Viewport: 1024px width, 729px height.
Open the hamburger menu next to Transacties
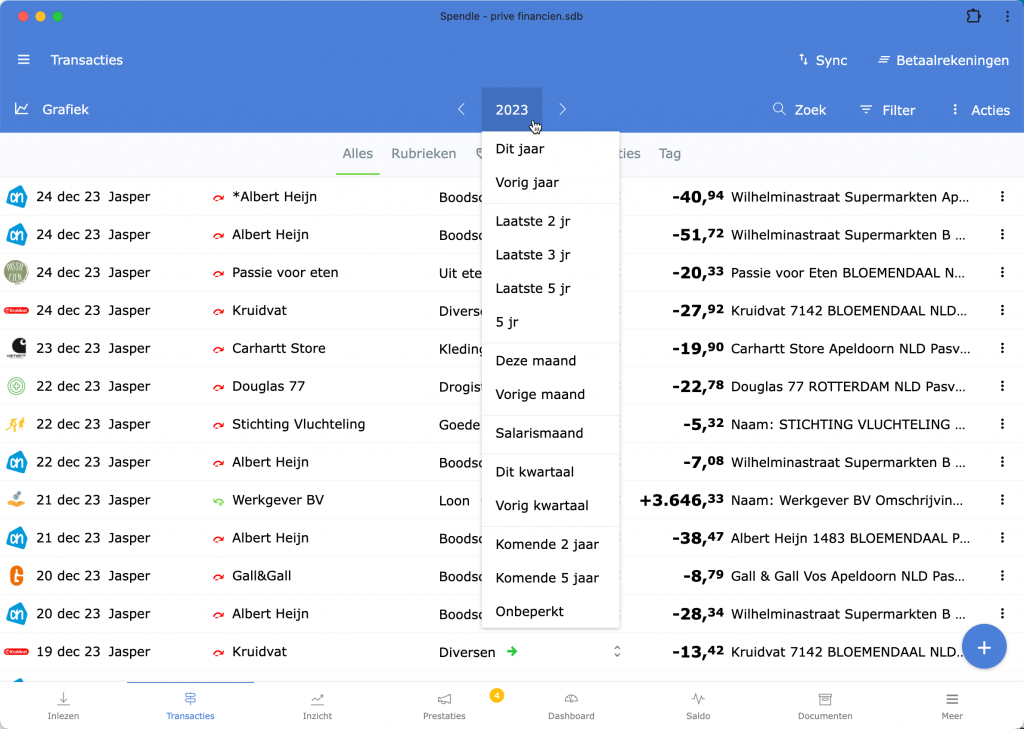click(x=24, y=60)
